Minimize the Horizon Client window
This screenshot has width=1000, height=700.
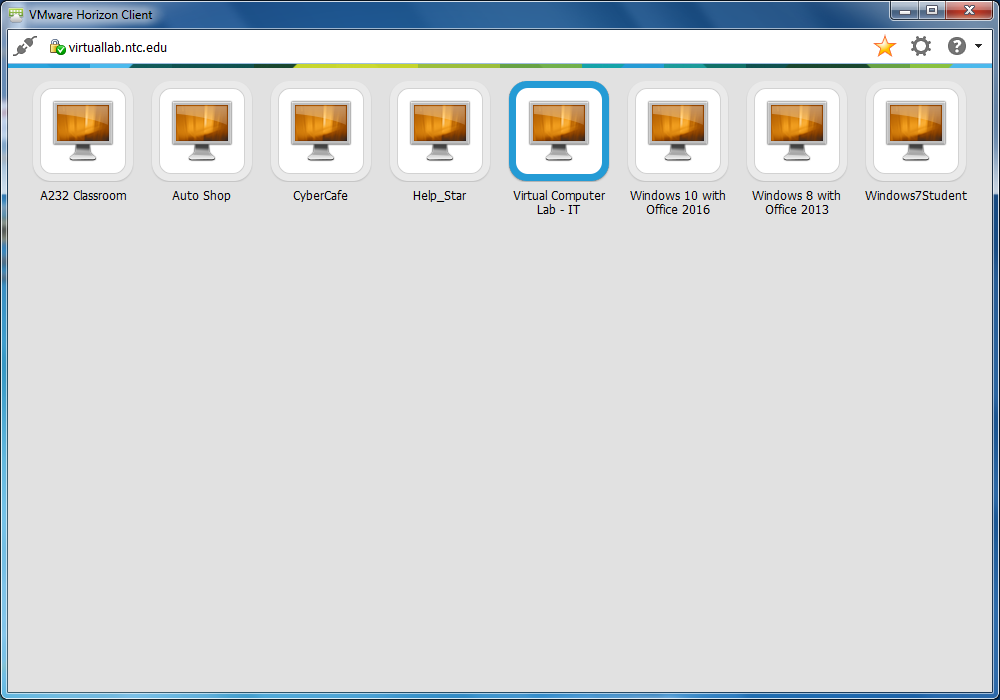click(x=905, y=10)
